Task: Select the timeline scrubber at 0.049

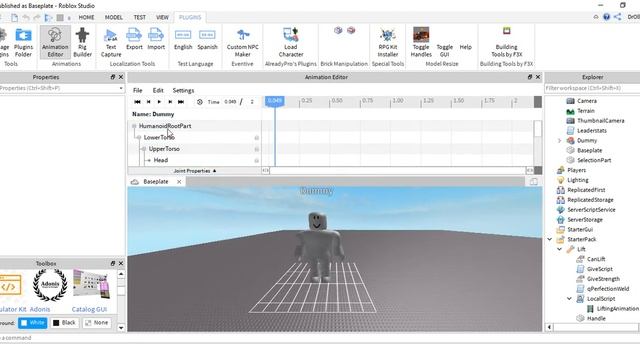Action: click(275, 101)
